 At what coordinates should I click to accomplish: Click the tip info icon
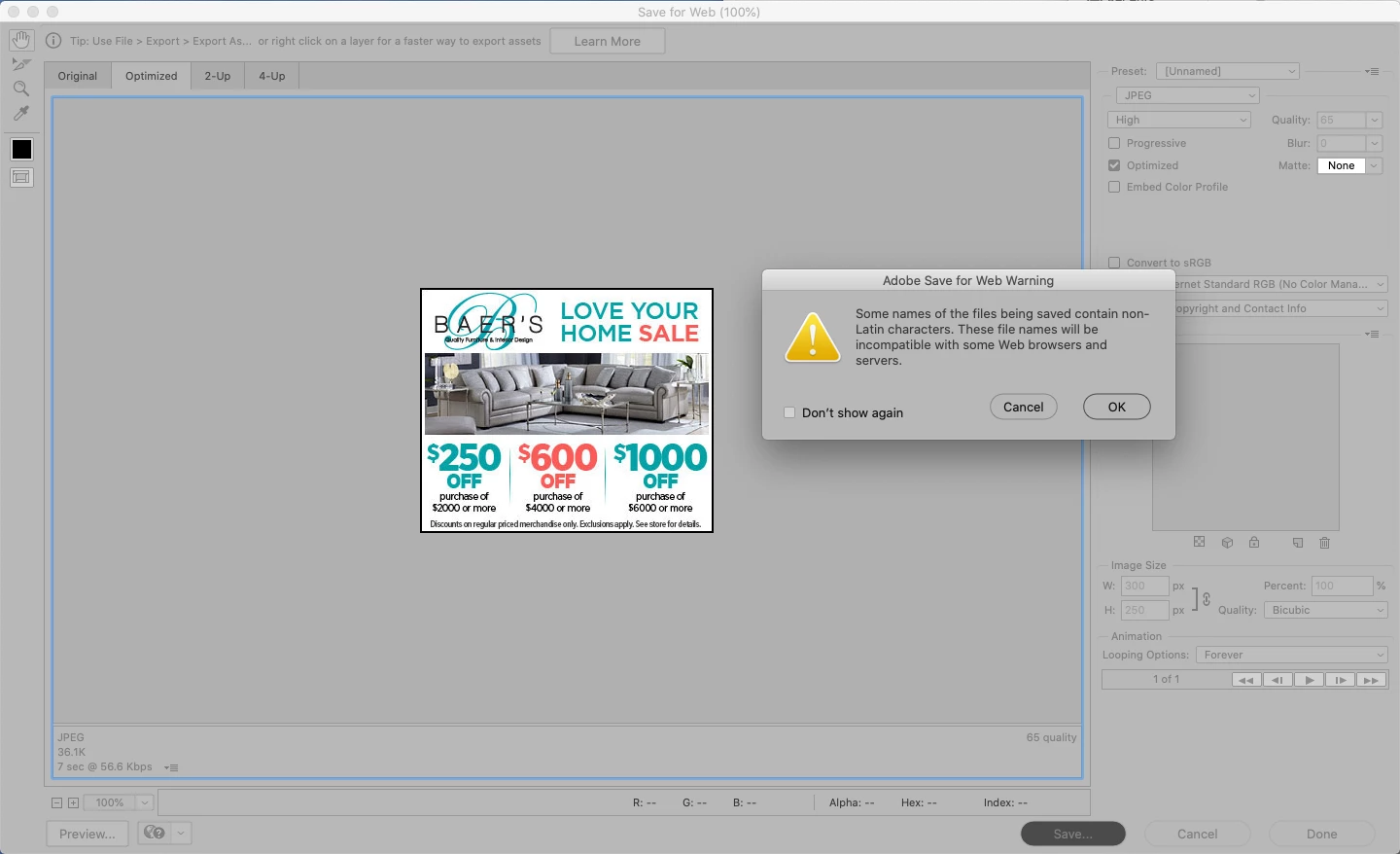[53, 41]
